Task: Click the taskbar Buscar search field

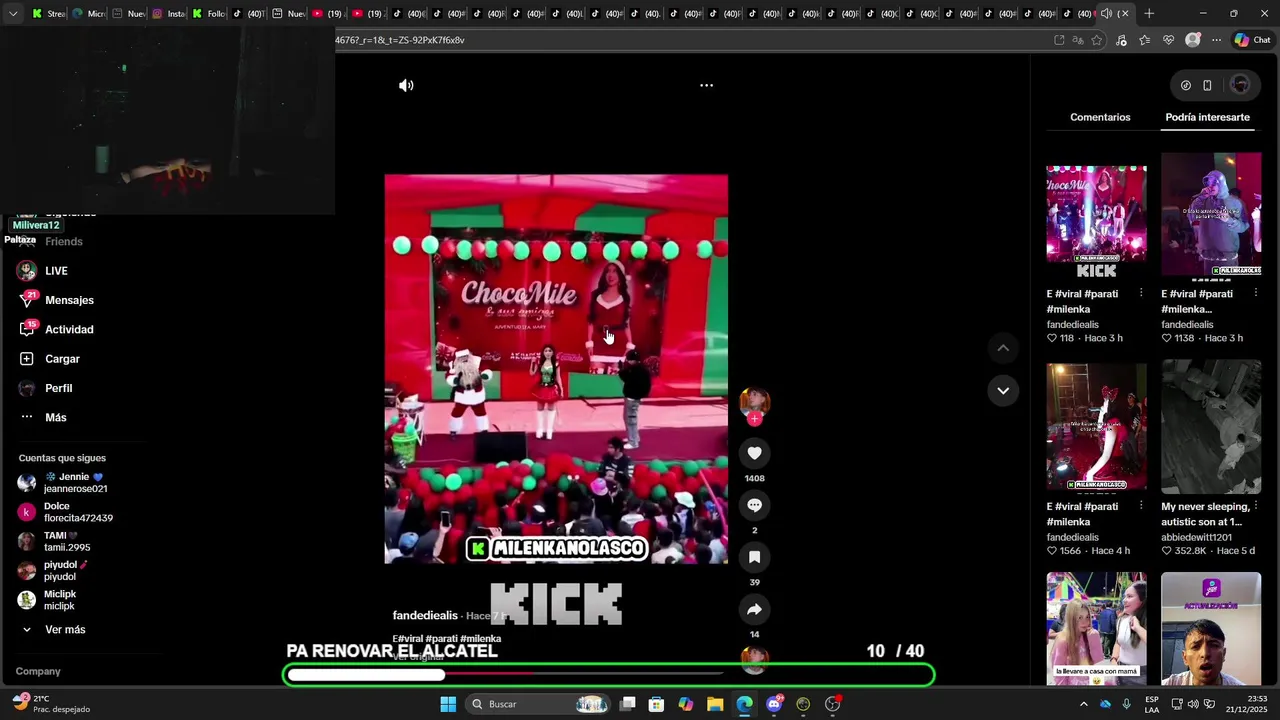Action: (x=540, y=704)
